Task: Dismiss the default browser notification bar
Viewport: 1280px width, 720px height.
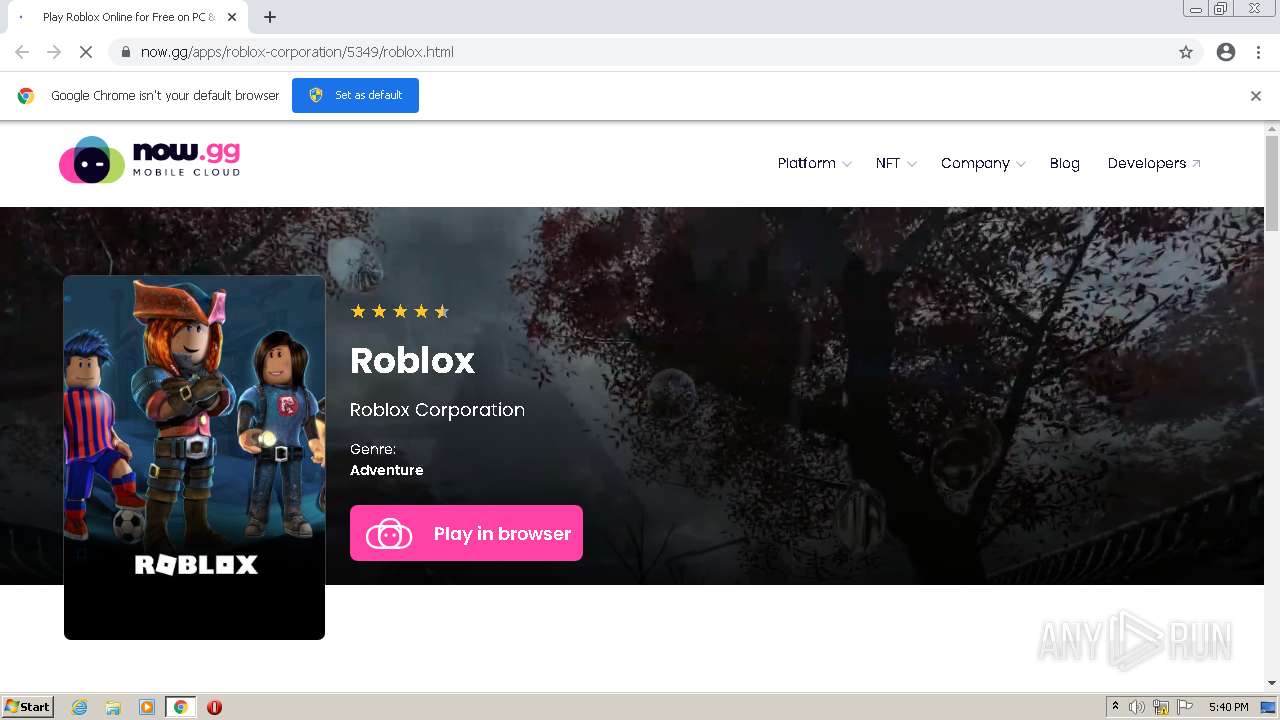Action: pos(1256,96)
